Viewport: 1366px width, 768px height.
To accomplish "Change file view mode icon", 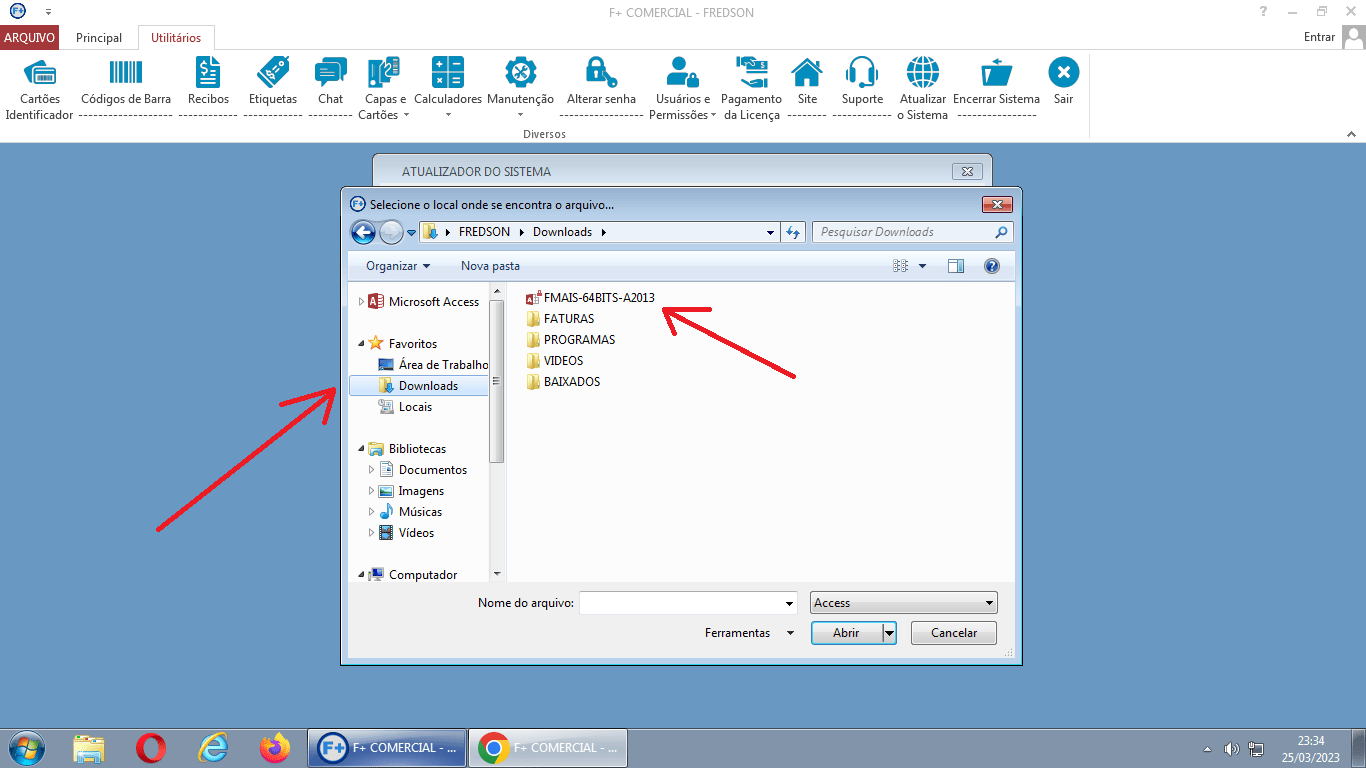I will (x=900, y=266).
